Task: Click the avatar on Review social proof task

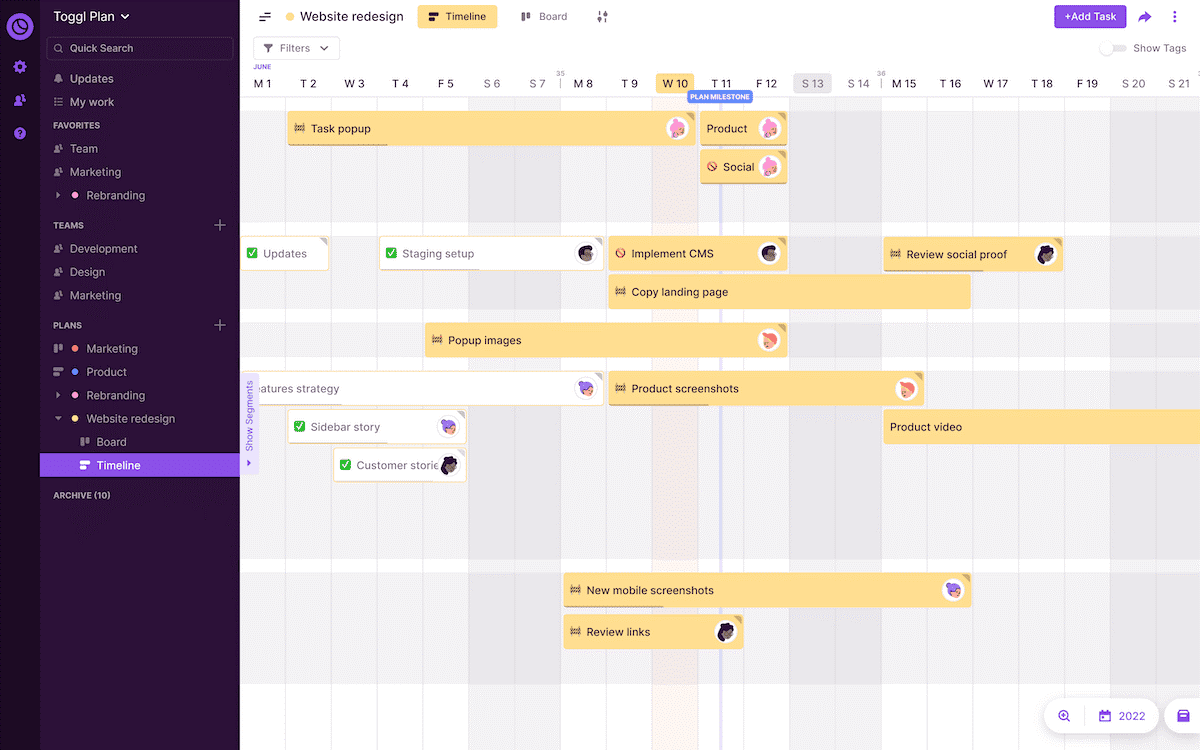Action: (x=1046, y=254)
